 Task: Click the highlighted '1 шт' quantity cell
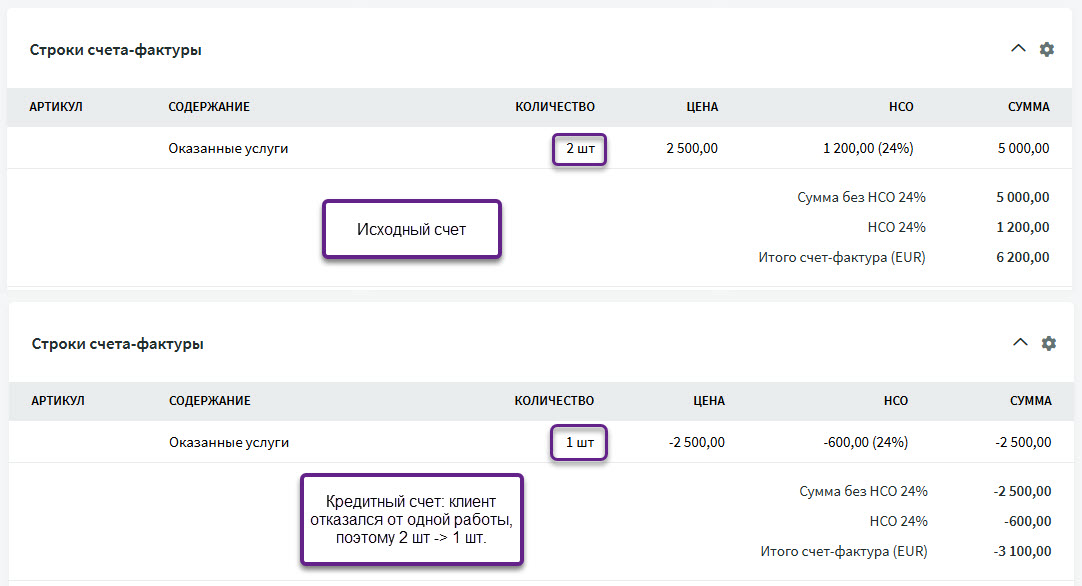tap(579, 442)
